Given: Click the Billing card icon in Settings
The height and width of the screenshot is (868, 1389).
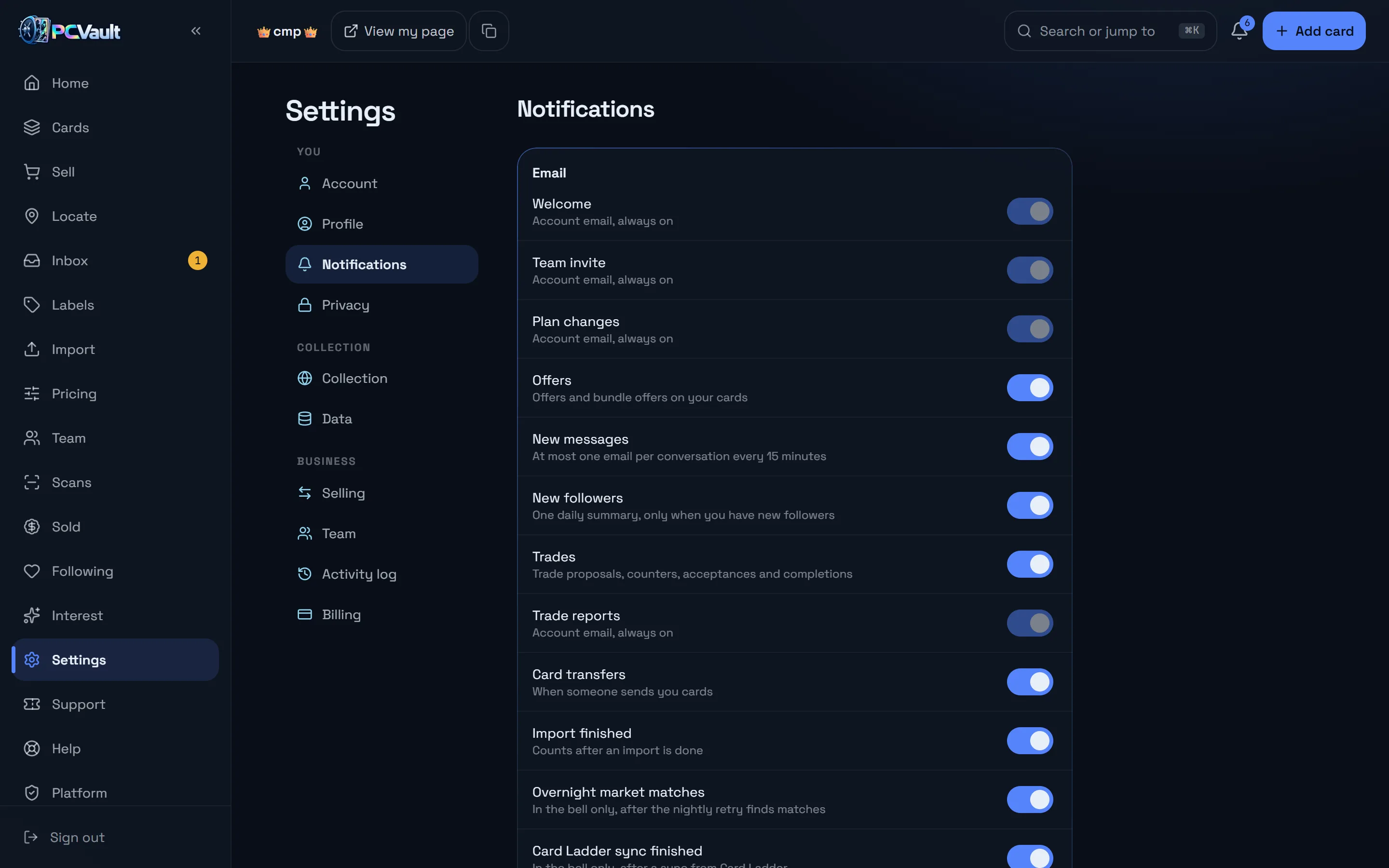Looking at the screenshot, I should pos(305,614).
